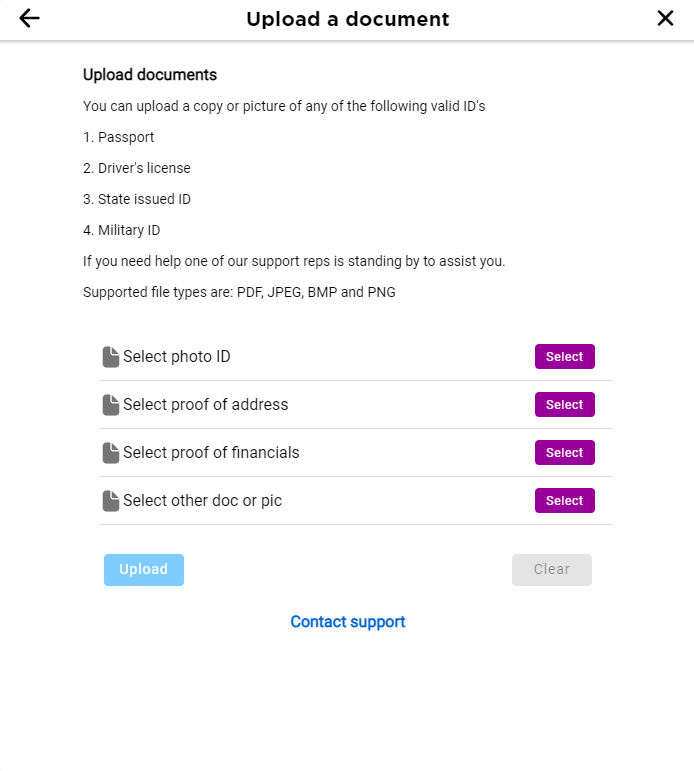Close the Upload a document dialog
The height and width of the screenshot is (771, 694).
tap(665, 19)
